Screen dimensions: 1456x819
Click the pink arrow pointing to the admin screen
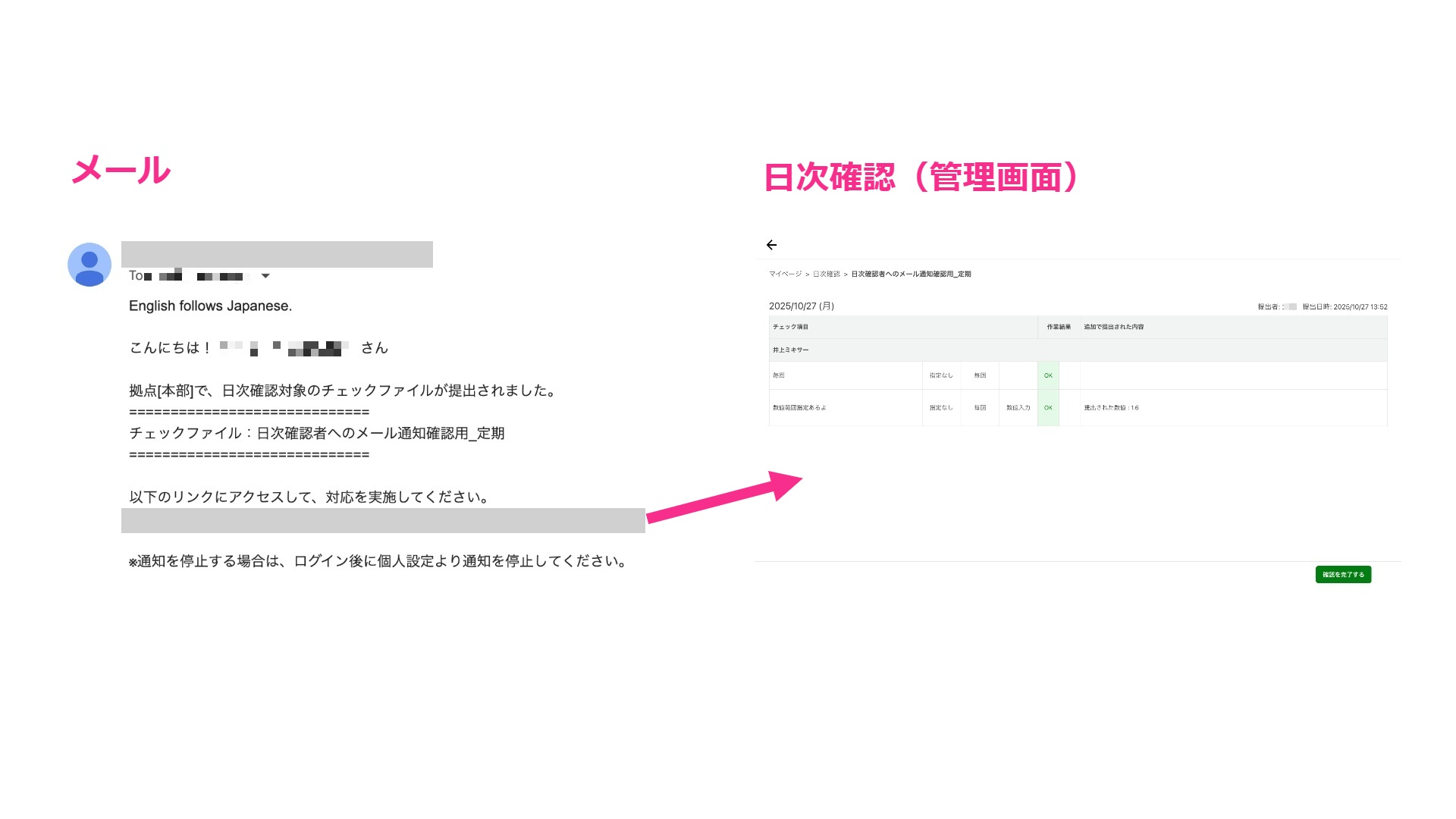coord(724,497)
